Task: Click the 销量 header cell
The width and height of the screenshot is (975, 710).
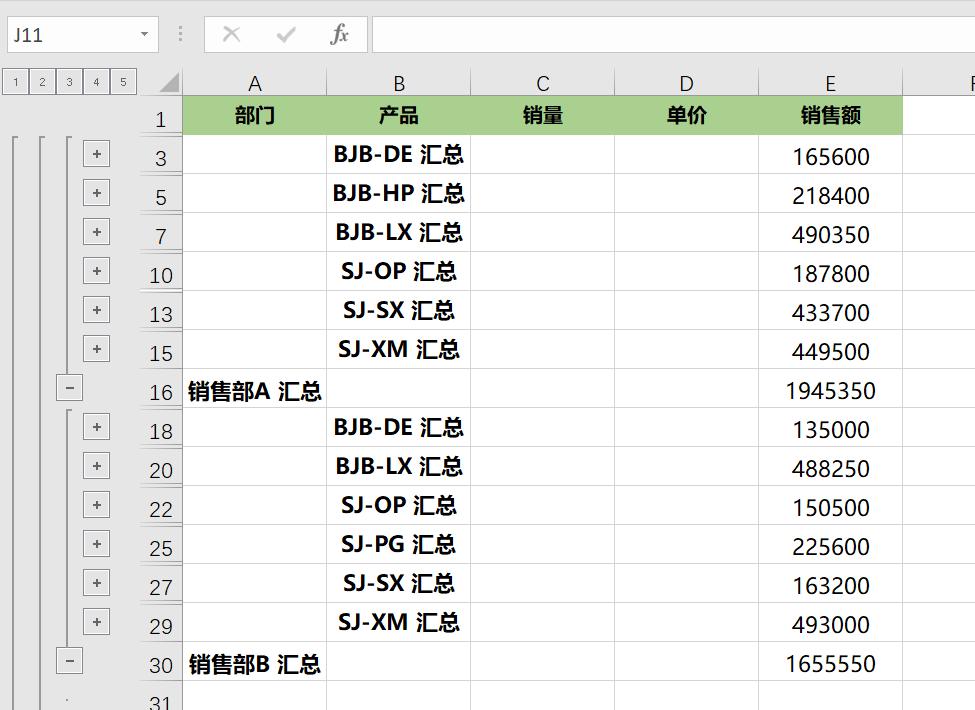Action: coord(542,116)
